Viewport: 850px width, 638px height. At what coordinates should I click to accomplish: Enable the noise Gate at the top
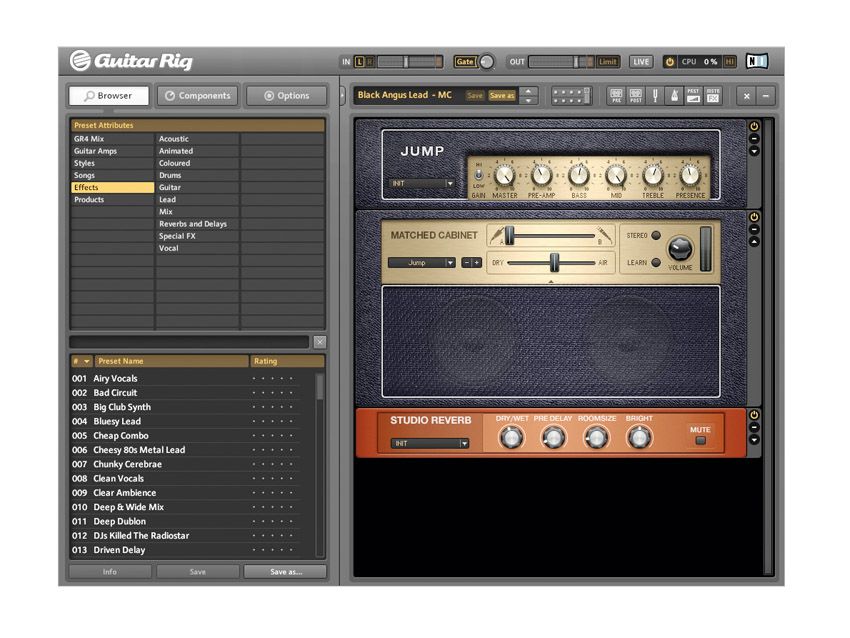pyautogui.click(x=463, y=61)
